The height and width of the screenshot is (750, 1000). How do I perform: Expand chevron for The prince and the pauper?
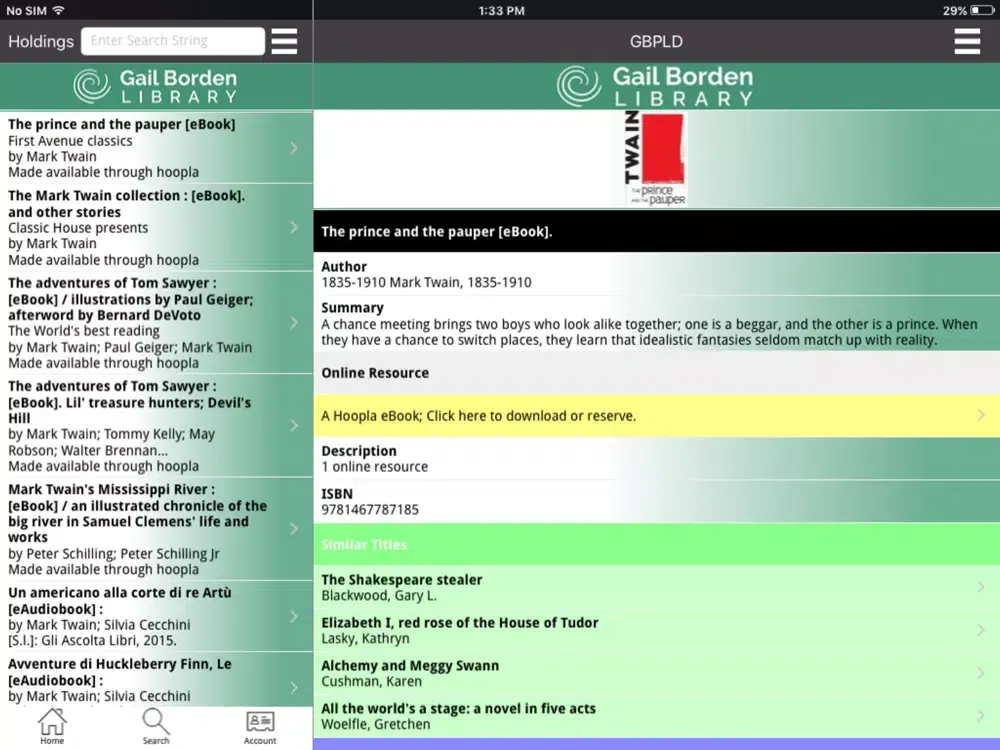[293, 148]
